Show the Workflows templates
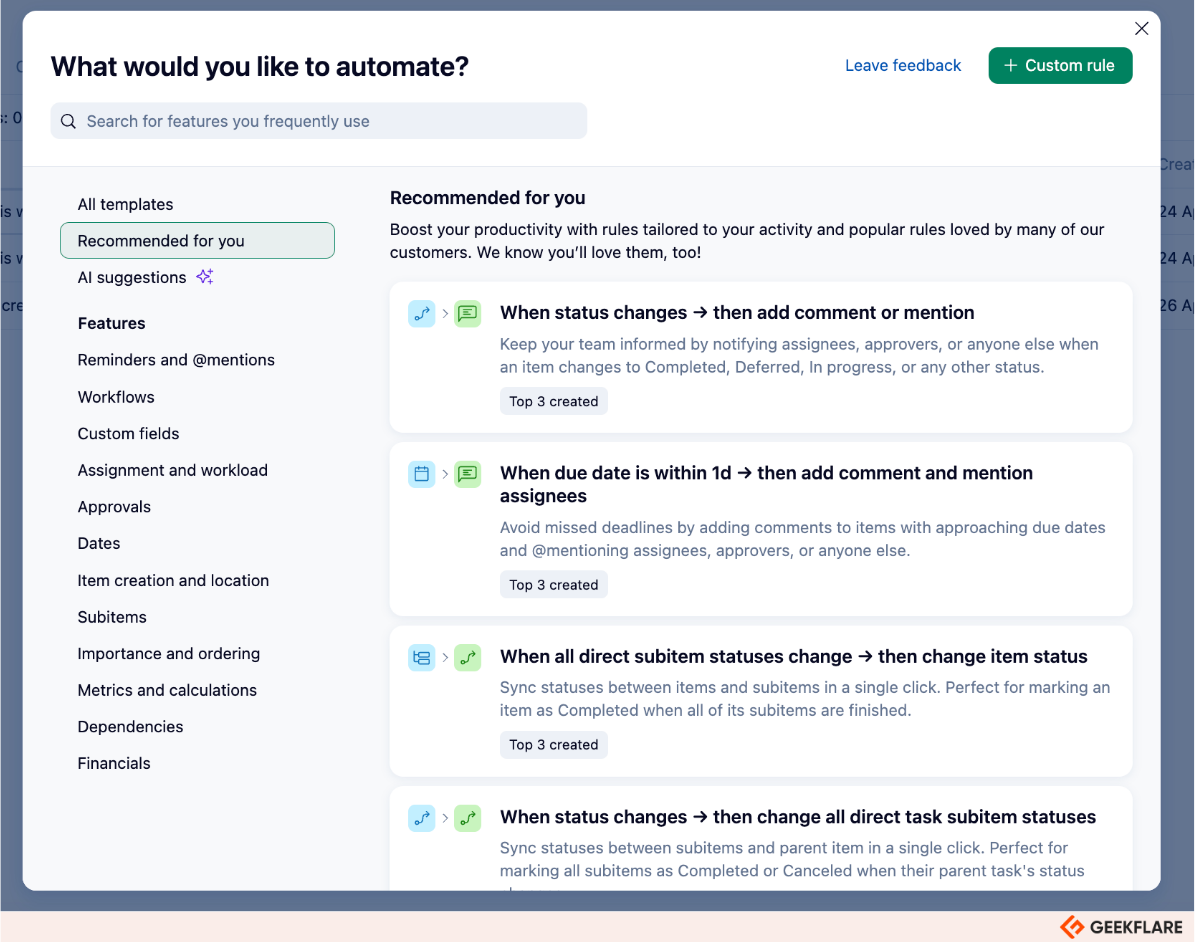Screen dimensions: 1195x943 pyautogui.click(x=116, y=397)
